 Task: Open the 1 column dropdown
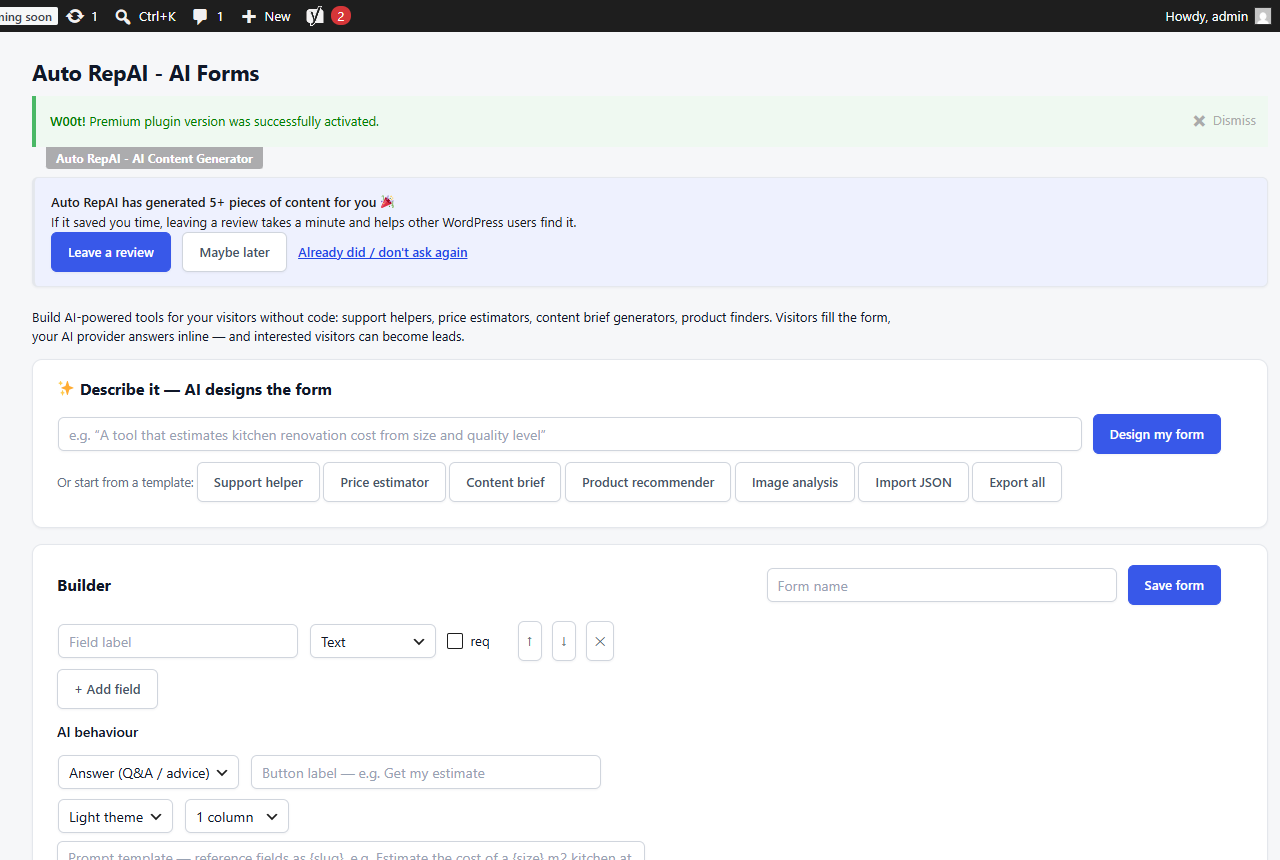[x=237, y=816]
